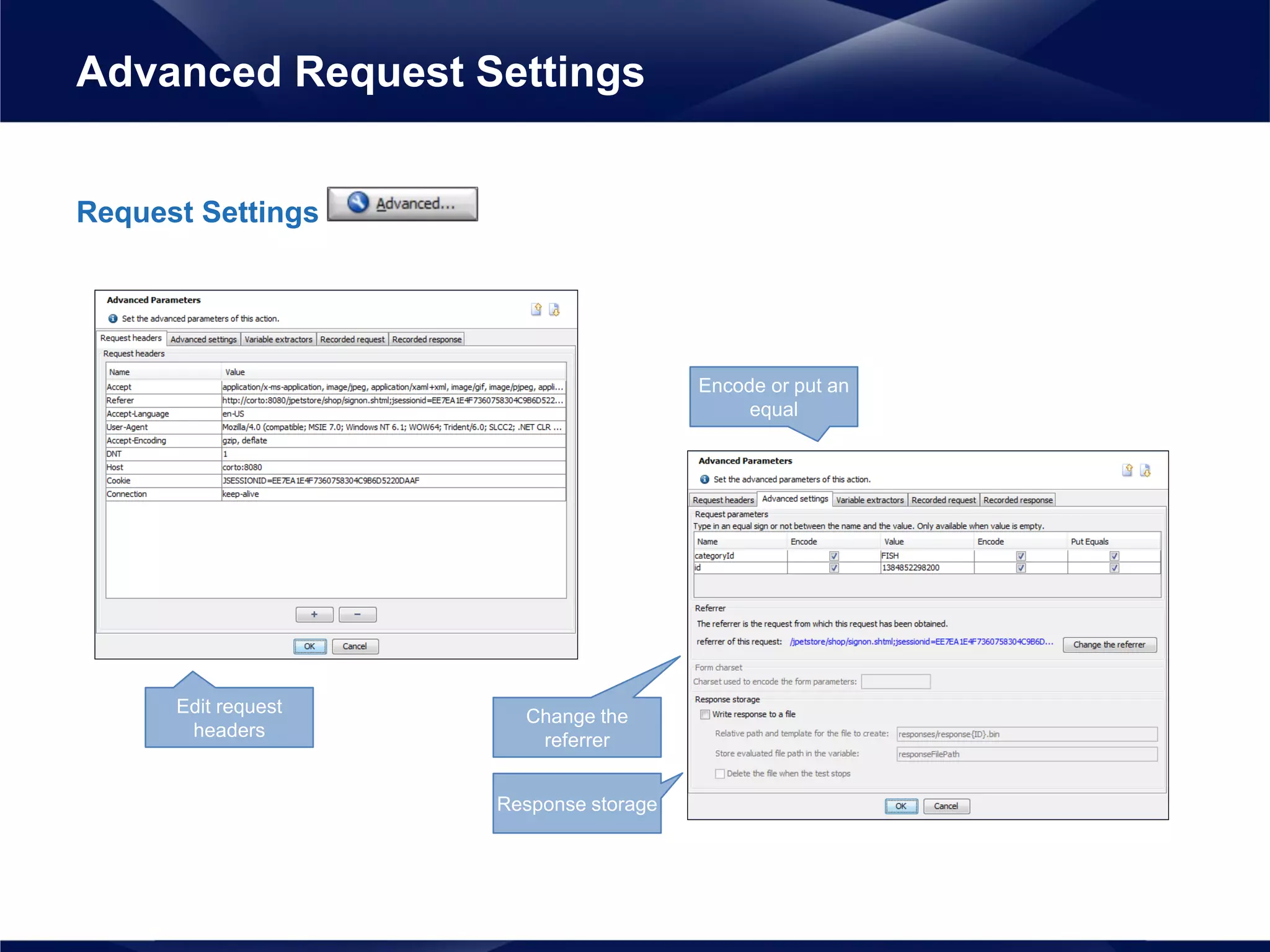Viewport: 1270px width, 952px height.
Task: Select the categoryId parameter name cell
Action: (x=740, y=556)
